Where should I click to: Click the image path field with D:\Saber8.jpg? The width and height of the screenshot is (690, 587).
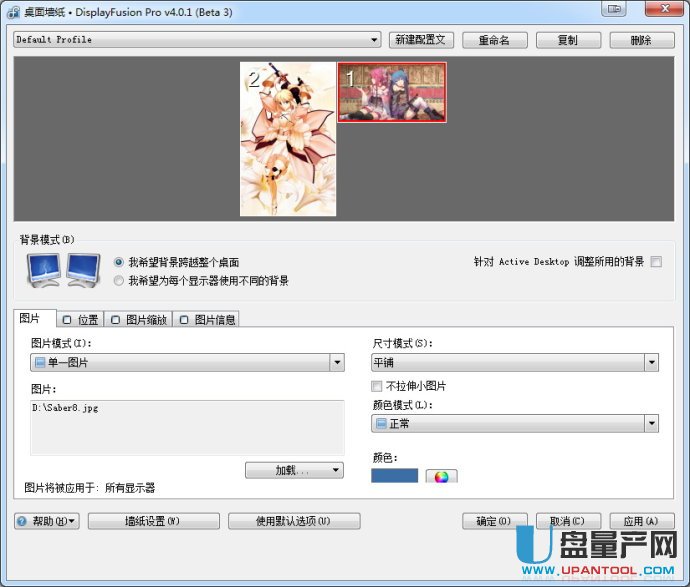(x=187, y=426)
